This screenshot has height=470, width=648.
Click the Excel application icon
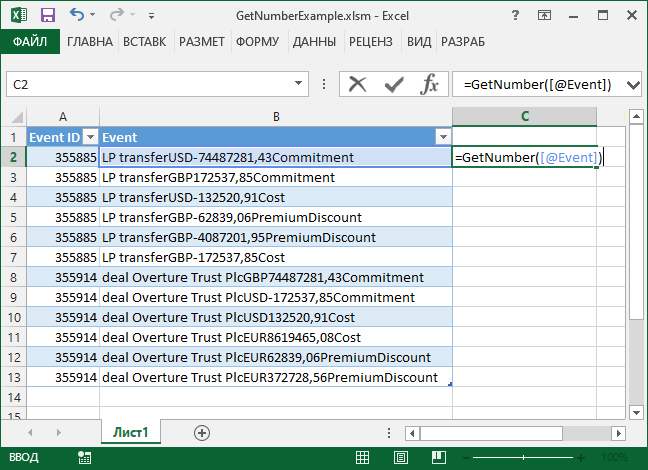[x=19, y=16]
